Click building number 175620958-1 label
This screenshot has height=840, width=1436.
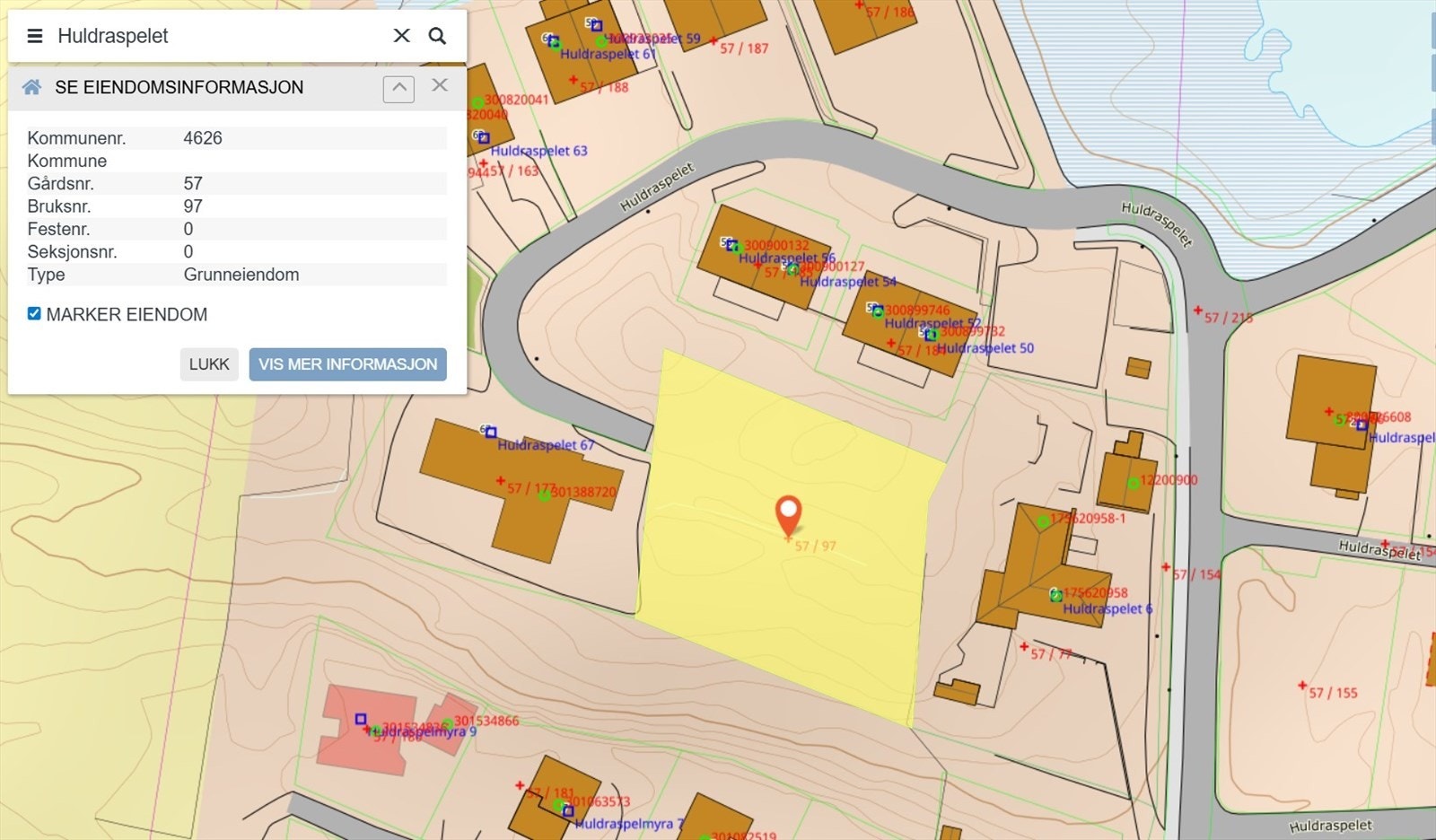click(1088, 519)
